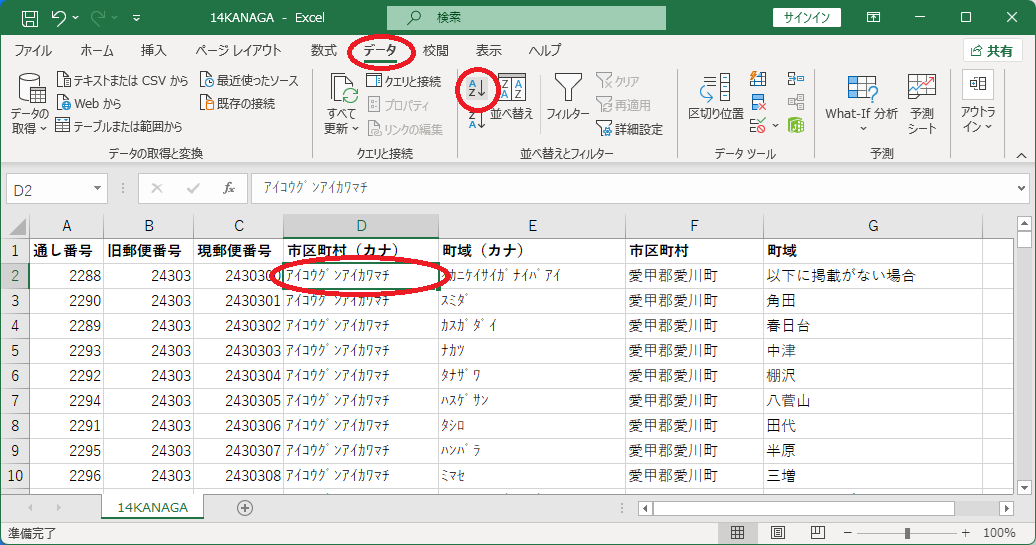
Task: Switch to the 数式 tab
Action: click(x=324, y=50)
